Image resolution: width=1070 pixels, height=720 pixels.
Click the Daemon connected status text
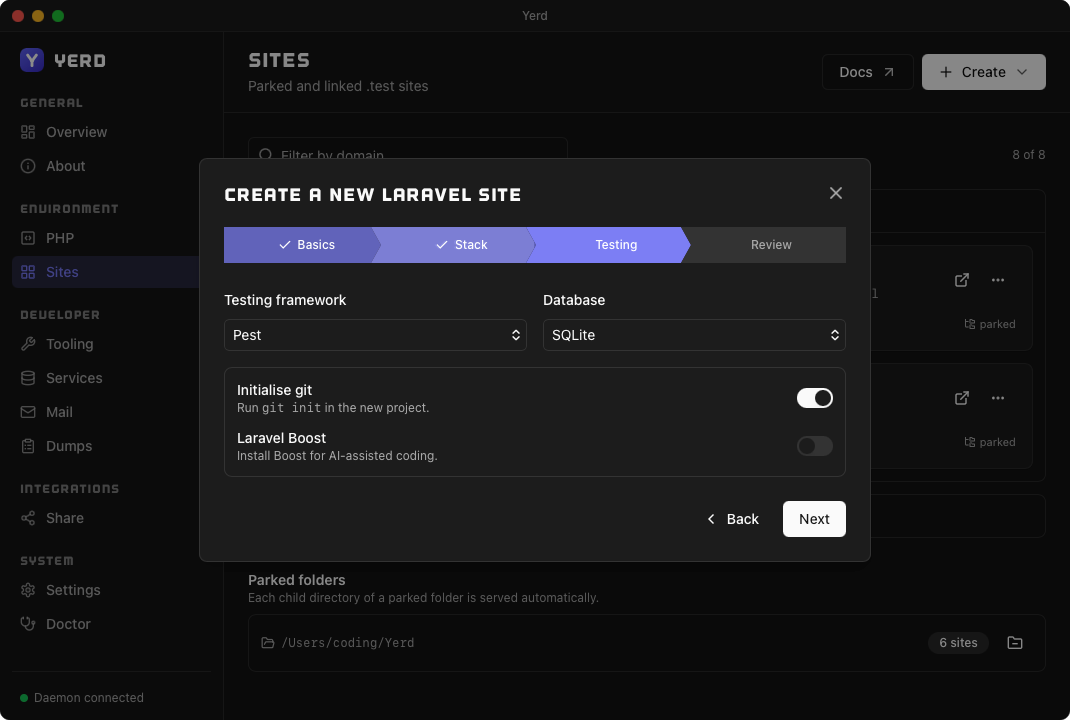(89, 697)
